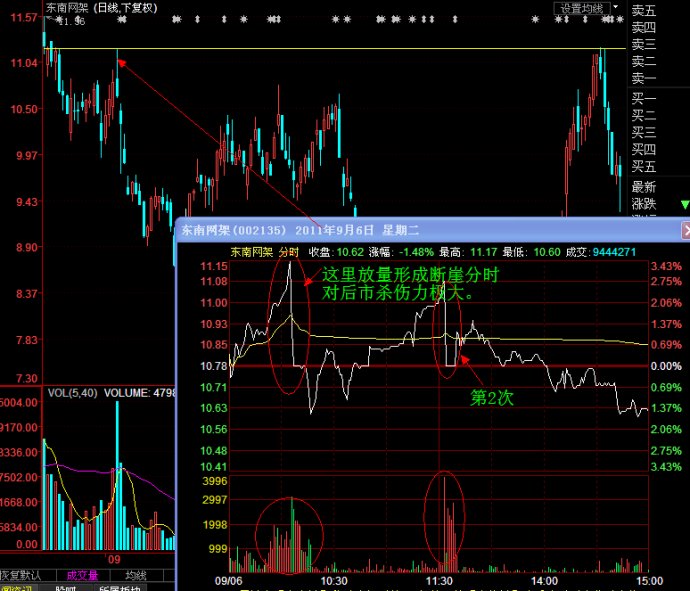Click the lone star marker left of 设置均线 button
This screenshot has height=591, width=690.
(x=535, y=19)
